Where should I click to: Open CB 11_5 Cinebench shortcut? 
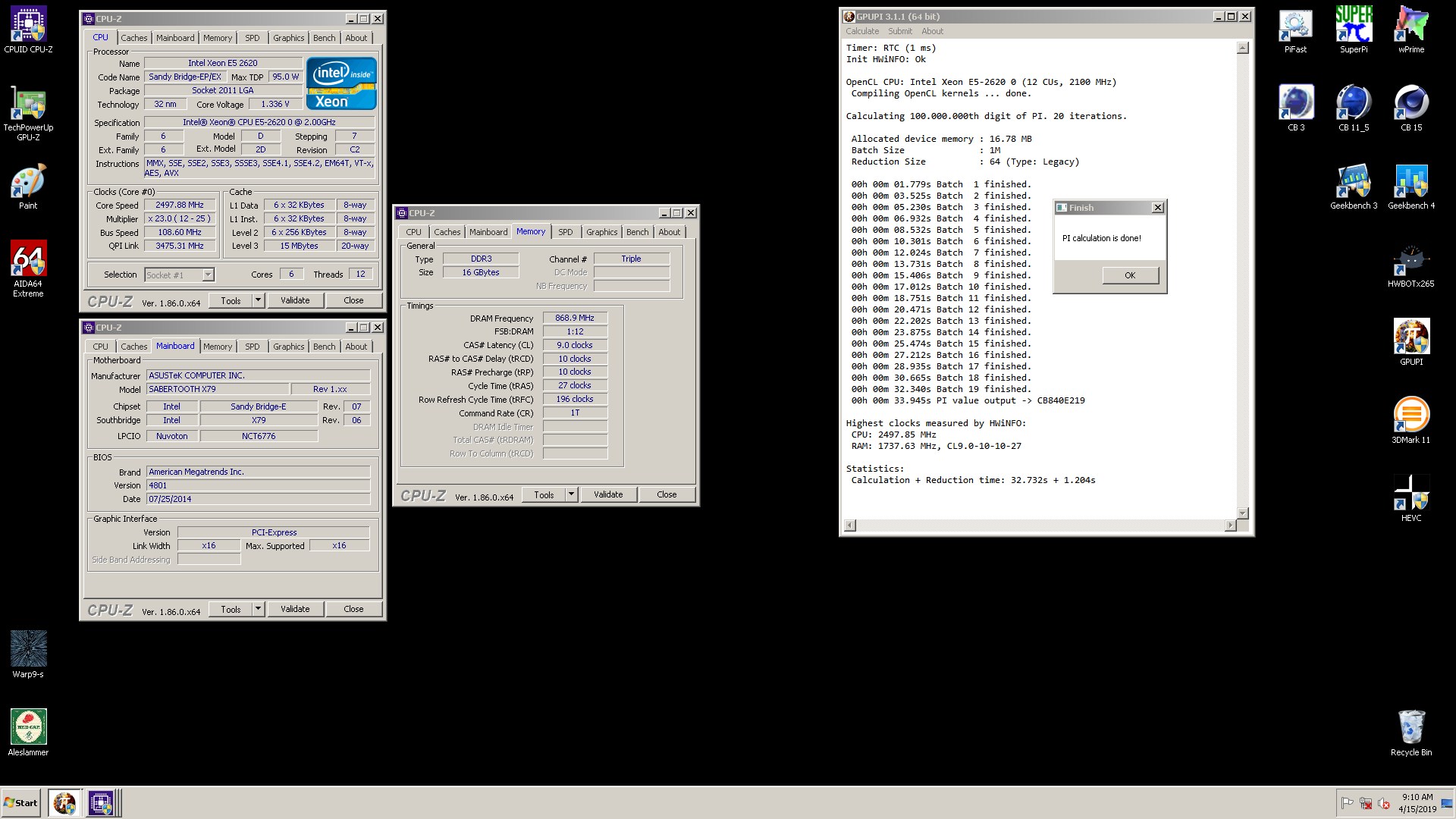[x=1354, y=108]
